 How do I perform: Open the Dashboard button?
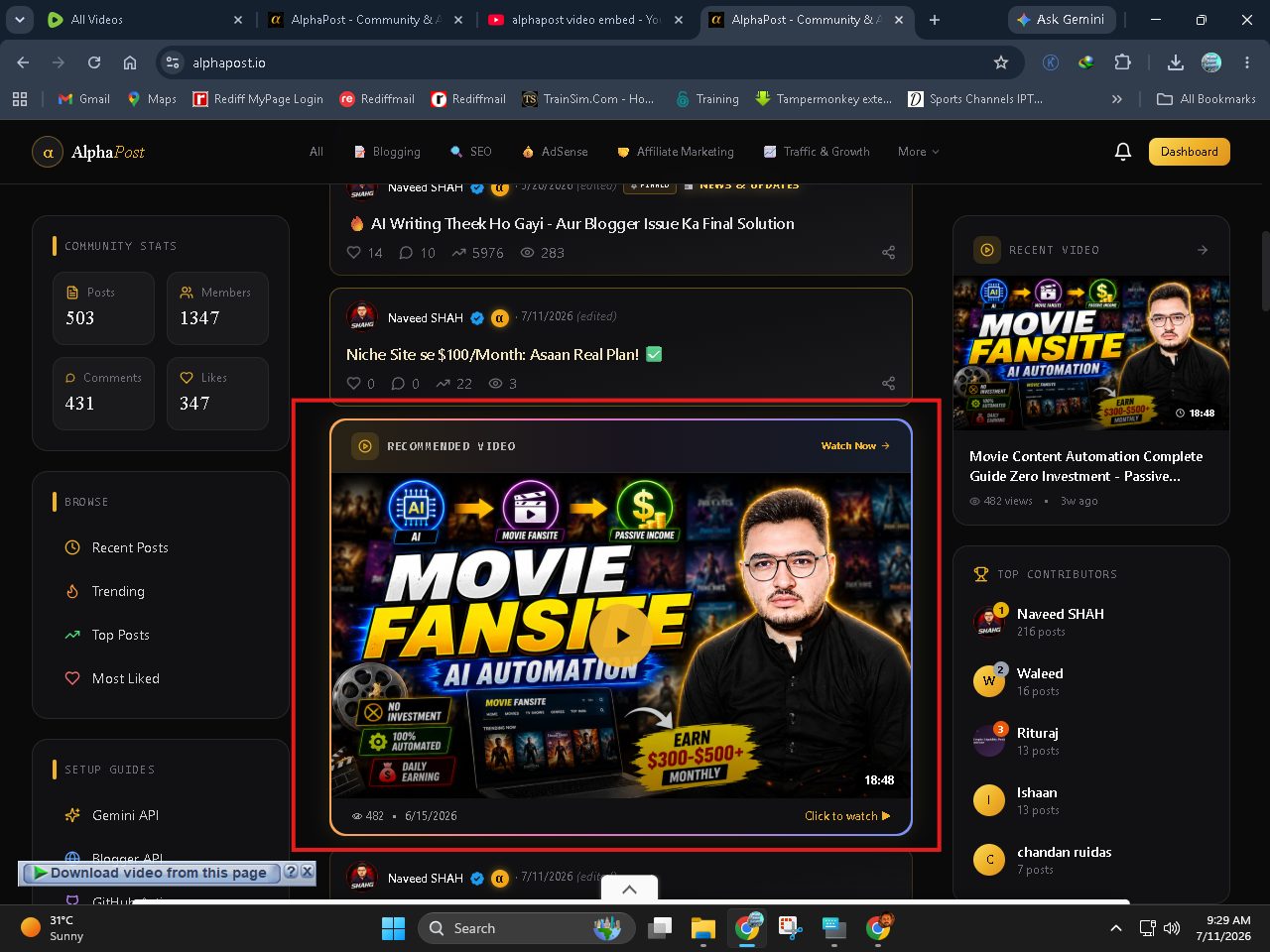tap(1190, 152)
